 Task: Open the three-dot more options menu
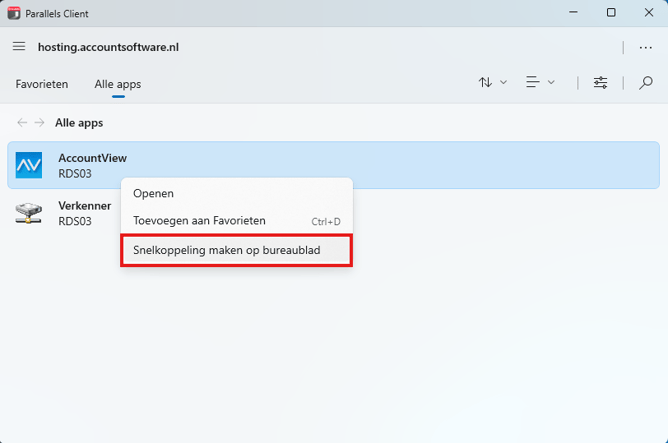(x=645, y=48)
